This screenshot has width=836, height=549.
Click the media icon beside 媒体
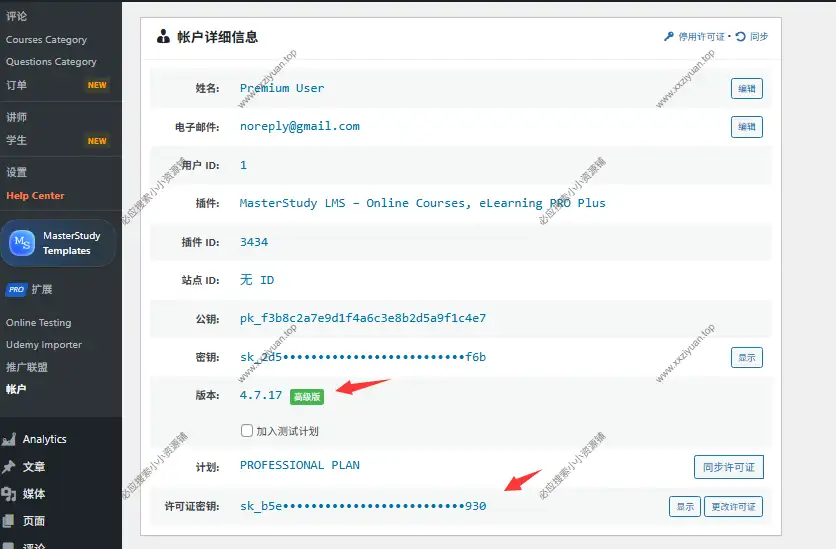9,494
